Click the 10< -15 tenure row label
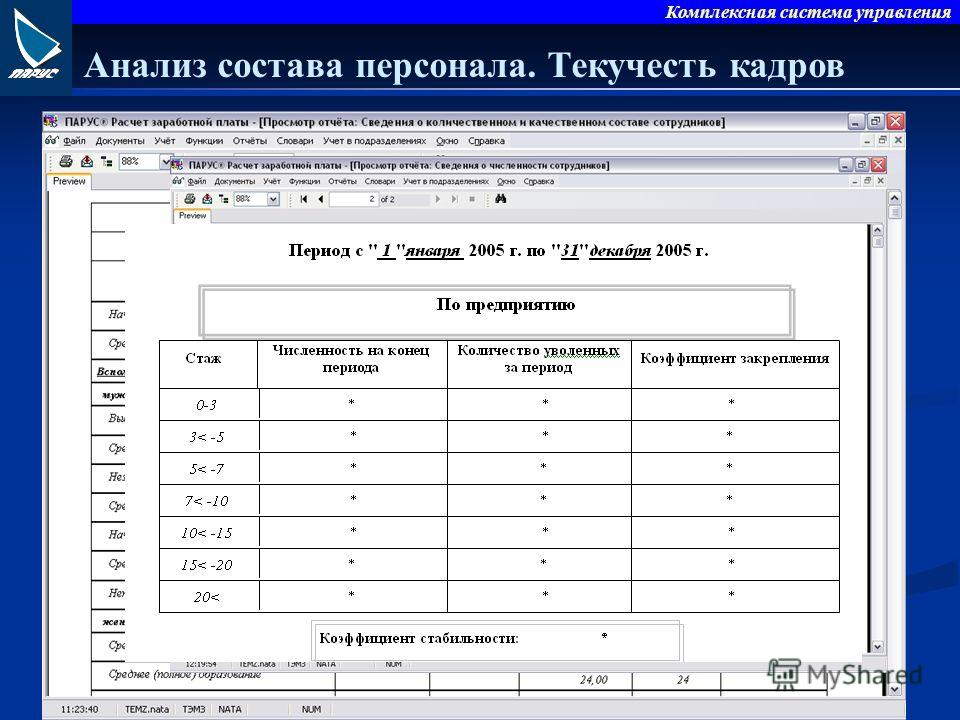Viewport: 960px width, 720px height. coord(207,533)
